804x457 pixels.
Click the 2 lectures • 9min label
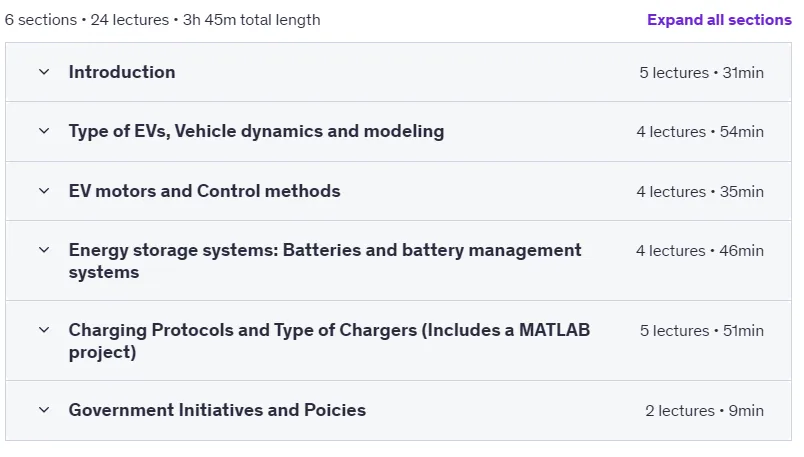coord(705,411)
